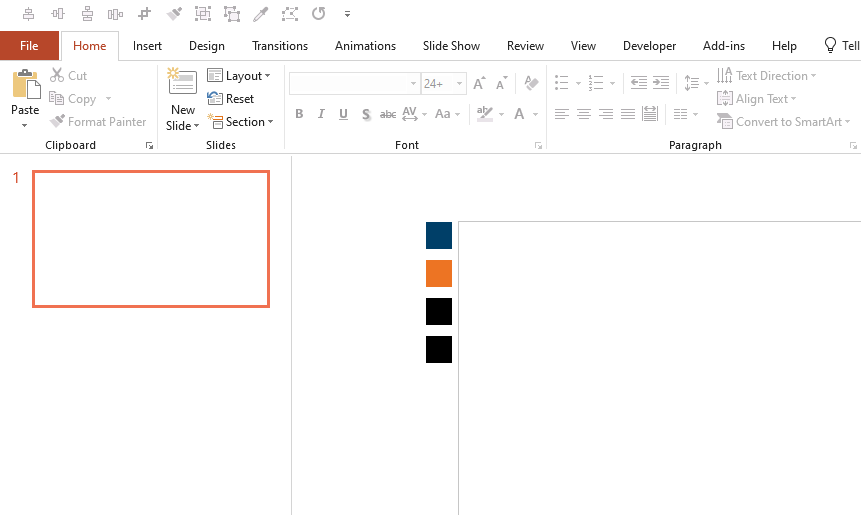
Task: Toggle Justify paragraph alignment
Action: [x=628, y=114]
